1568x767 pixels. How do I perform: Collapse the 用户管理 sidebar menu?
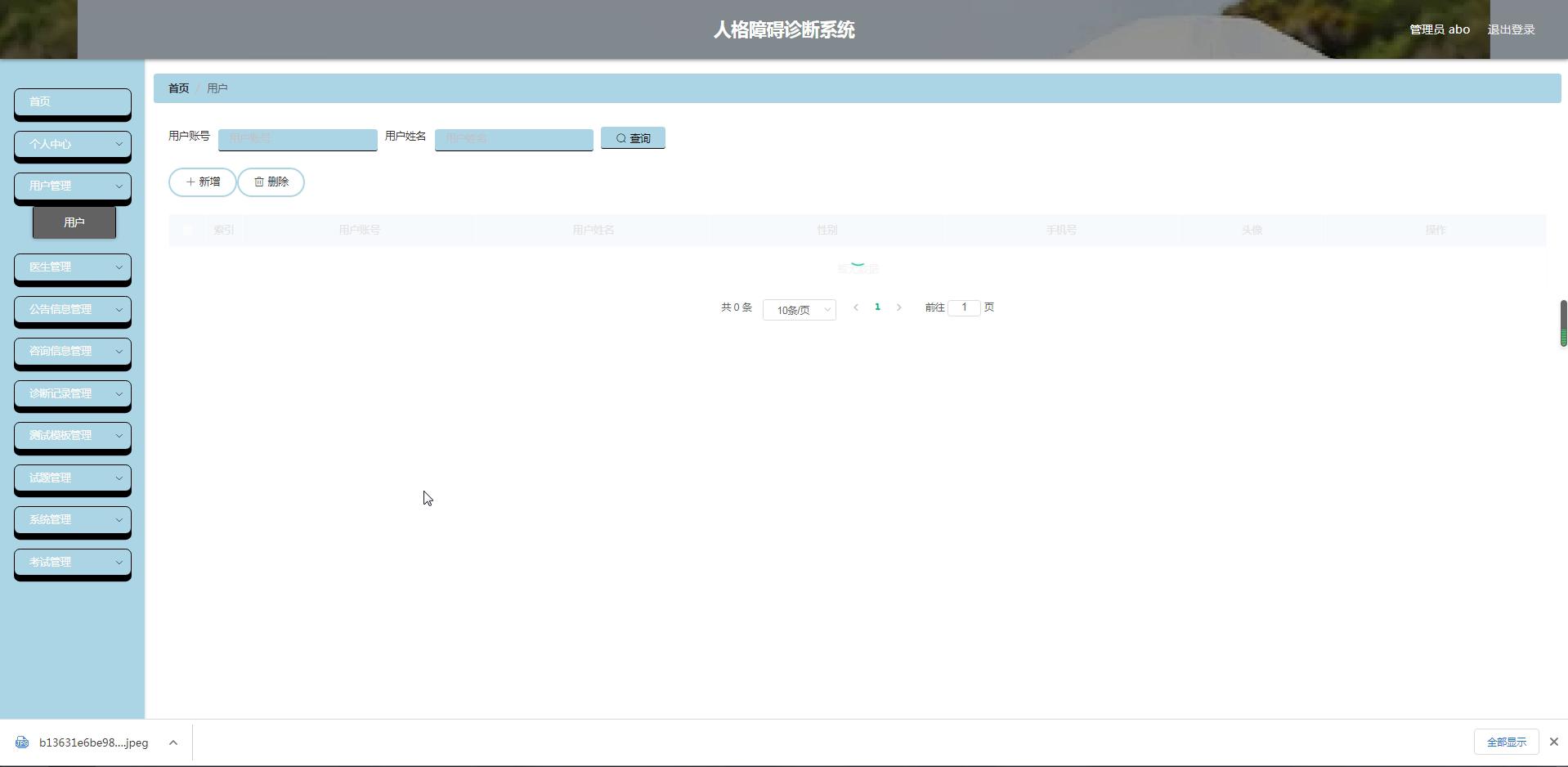pyautogui.click(x=73, y=186)
